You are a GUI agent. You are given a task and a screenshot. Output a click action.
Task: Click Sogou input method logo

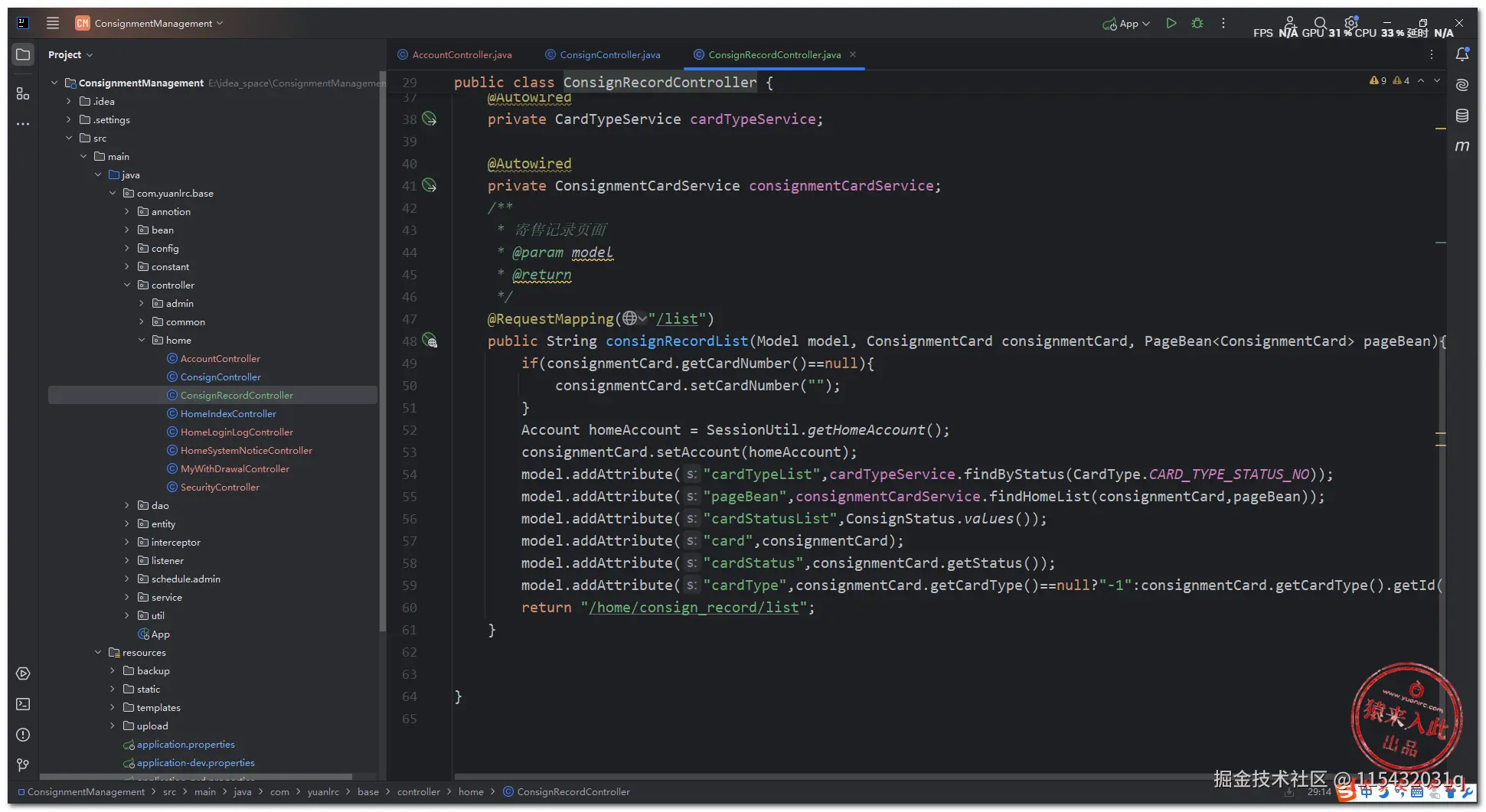pyautogui.click(x=1347, y=793)
